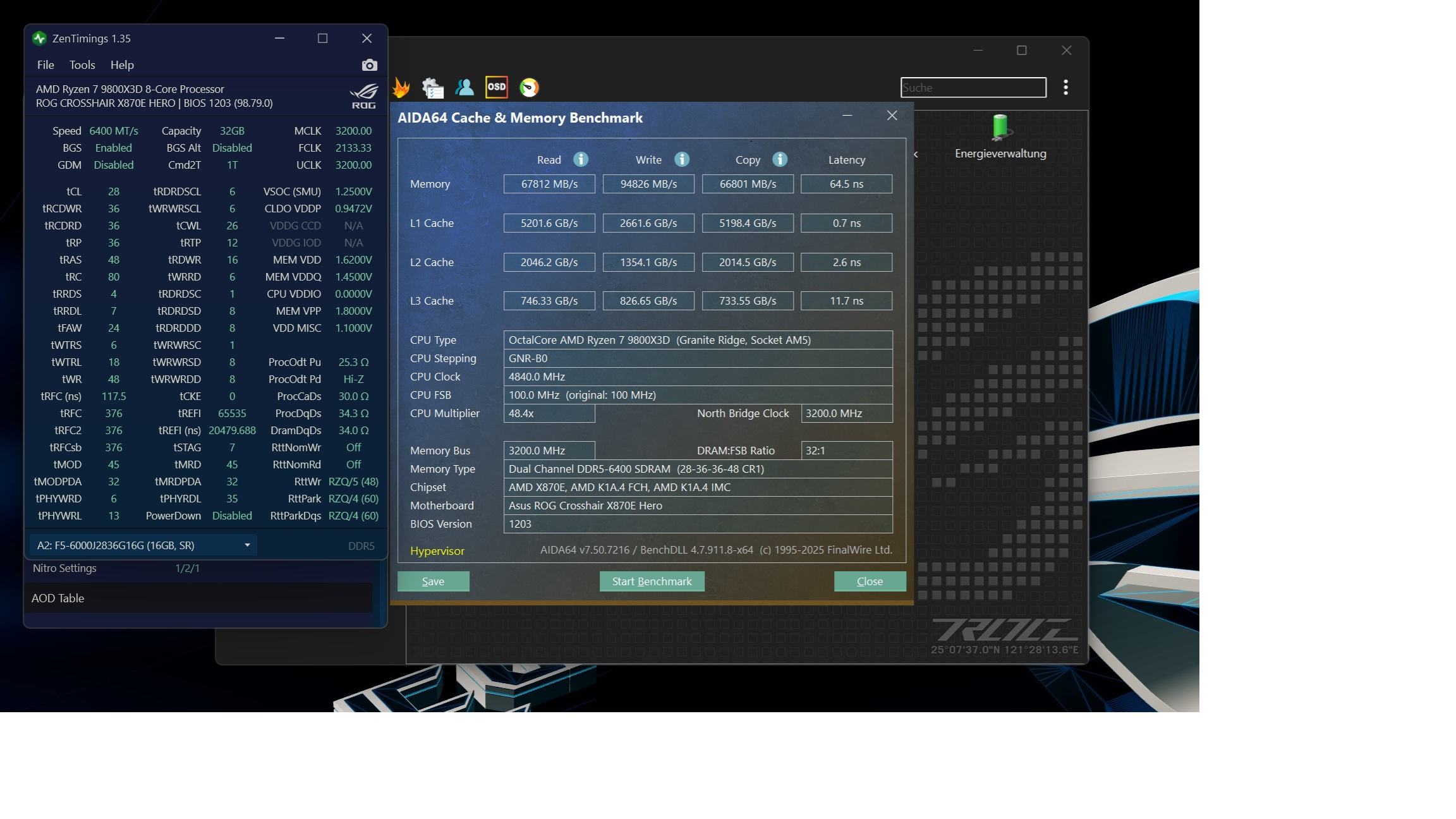Open the OSD panel icon

(496, 87)
